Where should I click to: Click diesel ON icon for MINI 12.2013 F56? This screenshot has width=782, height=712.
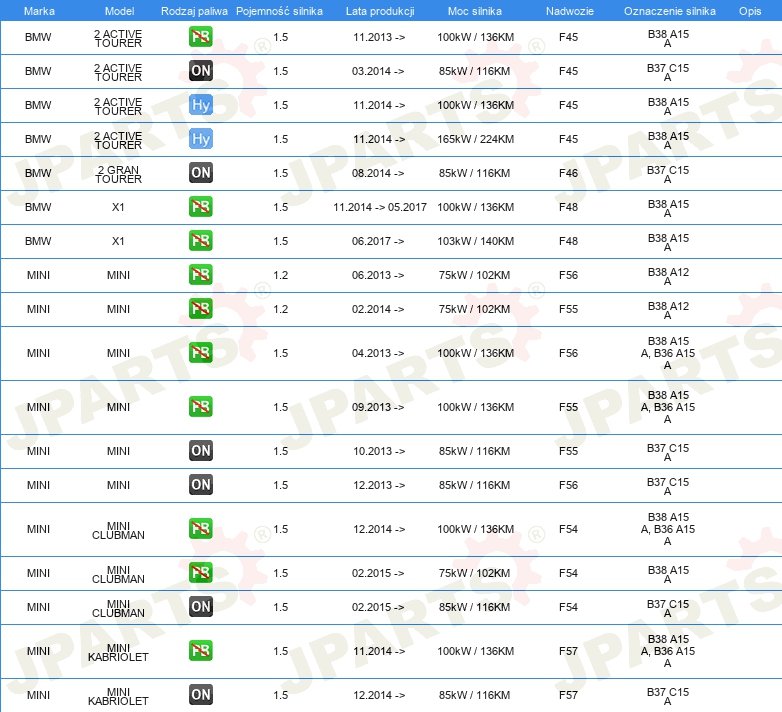click(x=200, y=484)
